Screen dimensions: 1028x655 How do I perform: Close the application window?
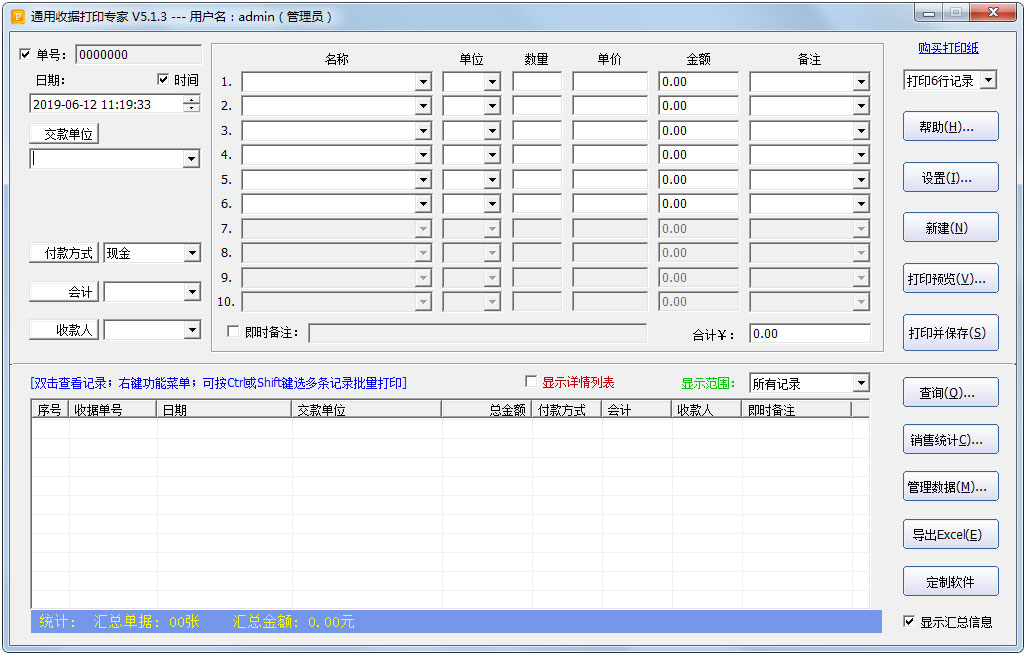click(x=993, y=12)
